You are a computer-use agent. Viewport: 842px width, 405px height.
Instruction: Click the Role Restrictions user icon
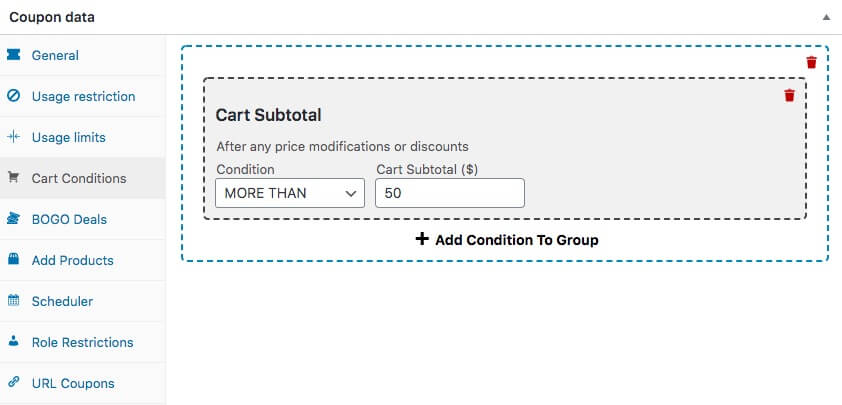point(14,342)
